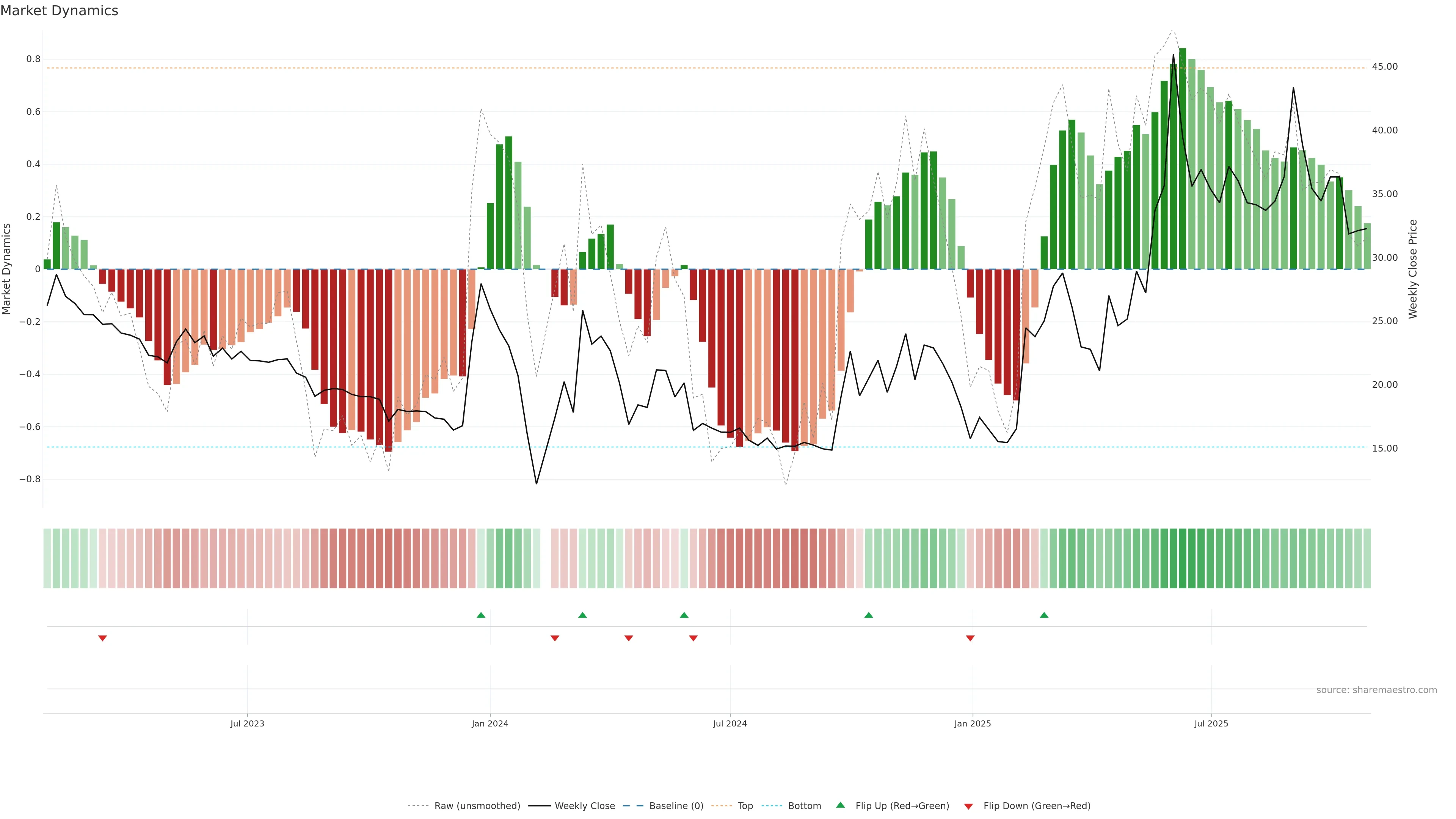This screenshot has width=1456, height=819.
Task: Toggle the Weekly Close legend entry
Action: click(x=584, y=806)
